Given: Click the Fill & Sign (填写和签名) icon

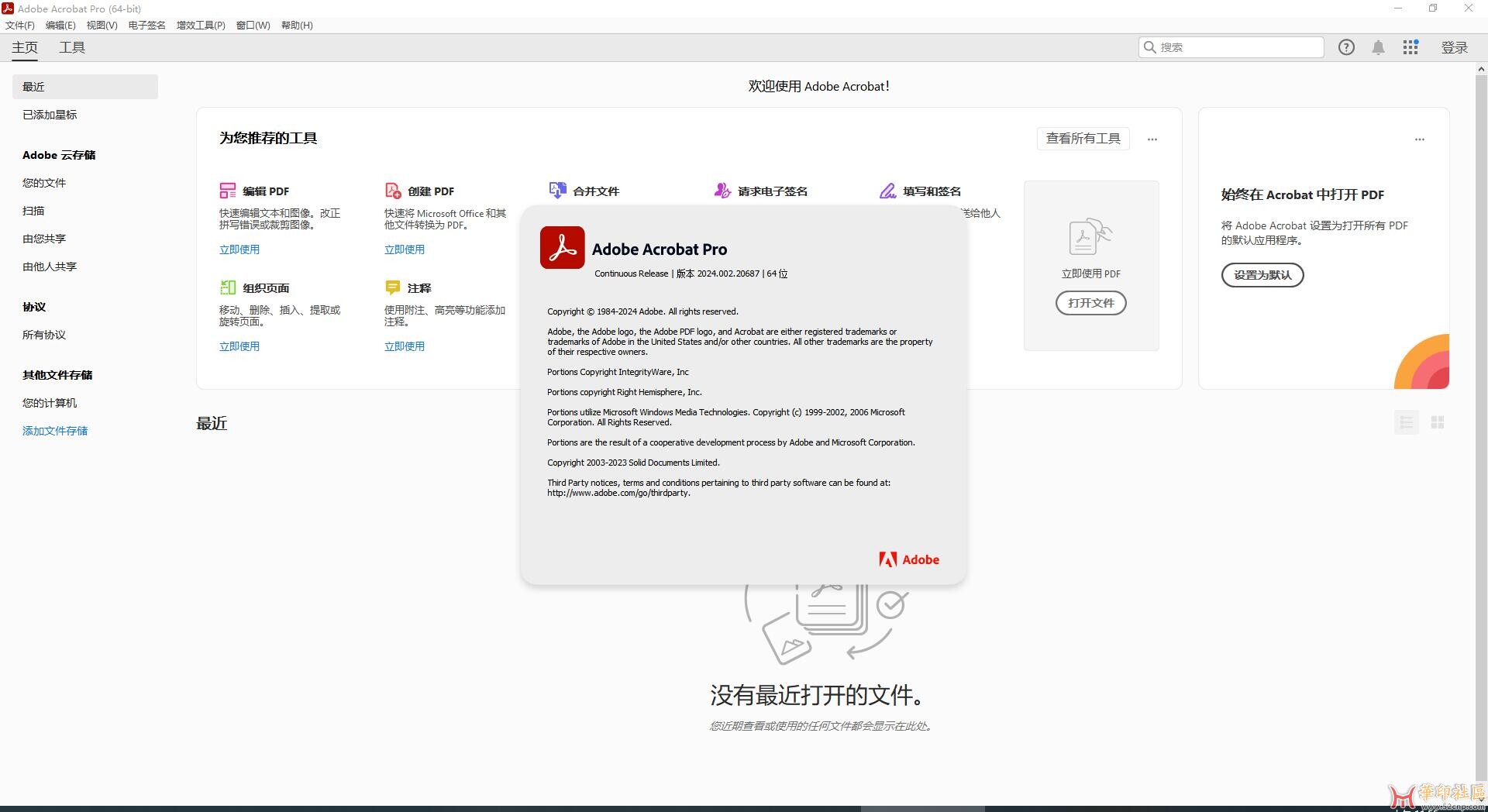Looking at the screenshot, I should tap(887, 191).
